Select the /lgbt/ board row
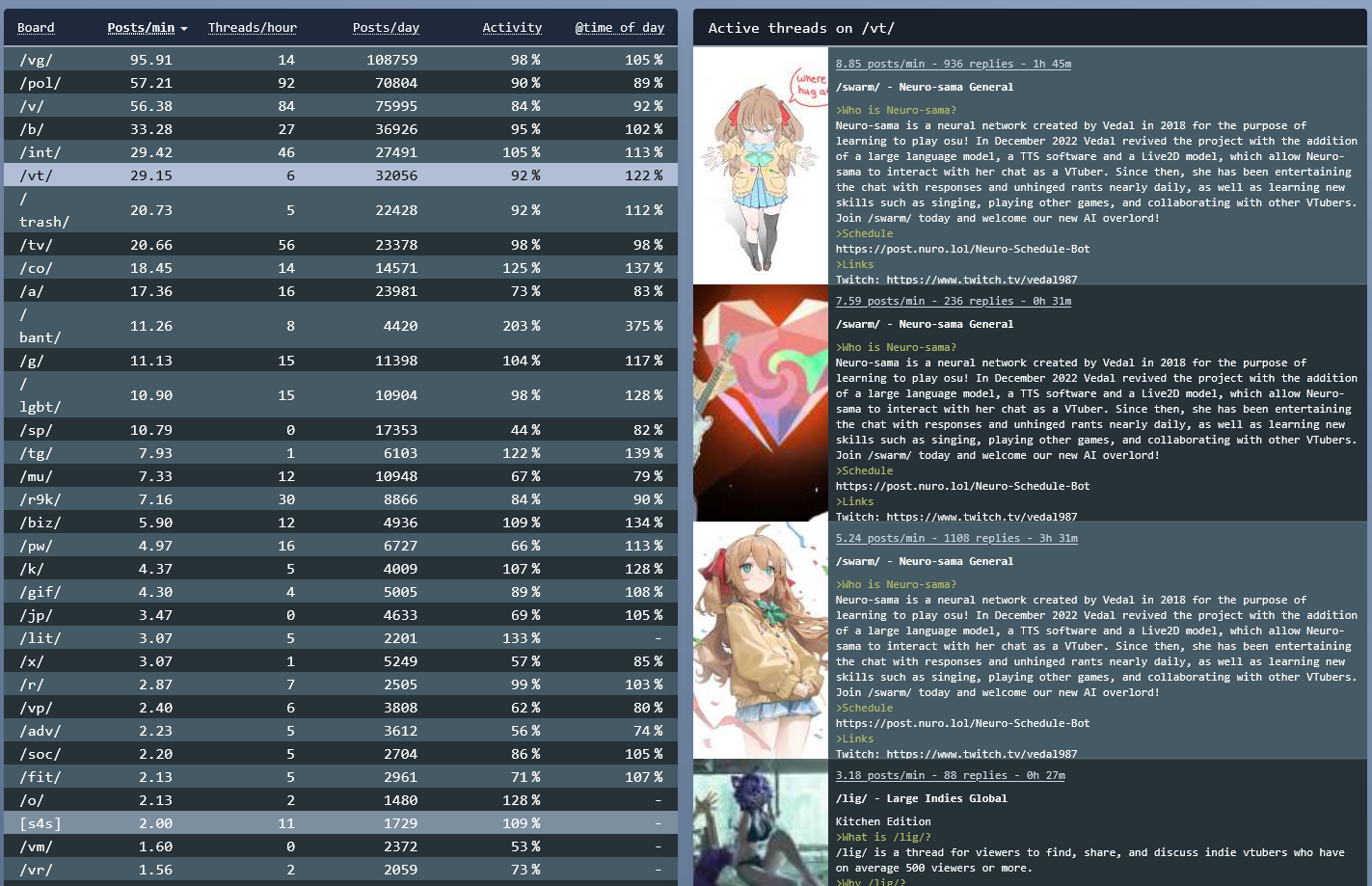 tap(341, 394)
